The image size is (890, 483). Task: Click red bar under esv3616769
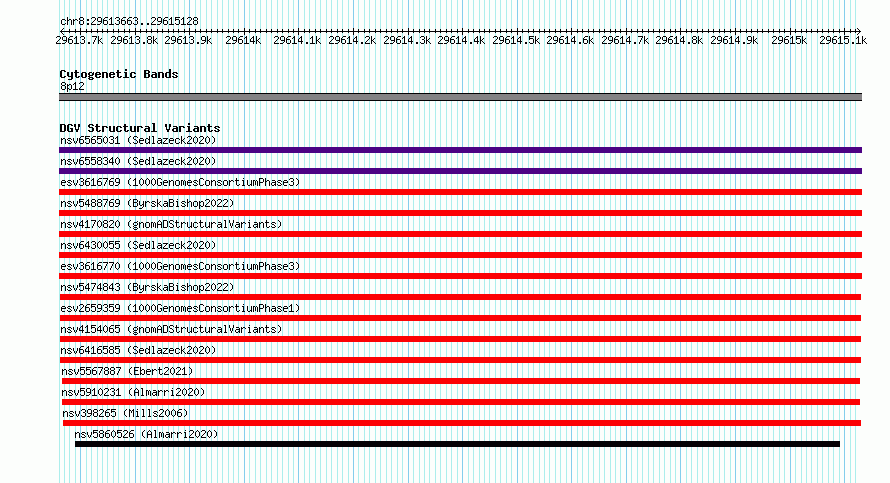coord(460,192)
